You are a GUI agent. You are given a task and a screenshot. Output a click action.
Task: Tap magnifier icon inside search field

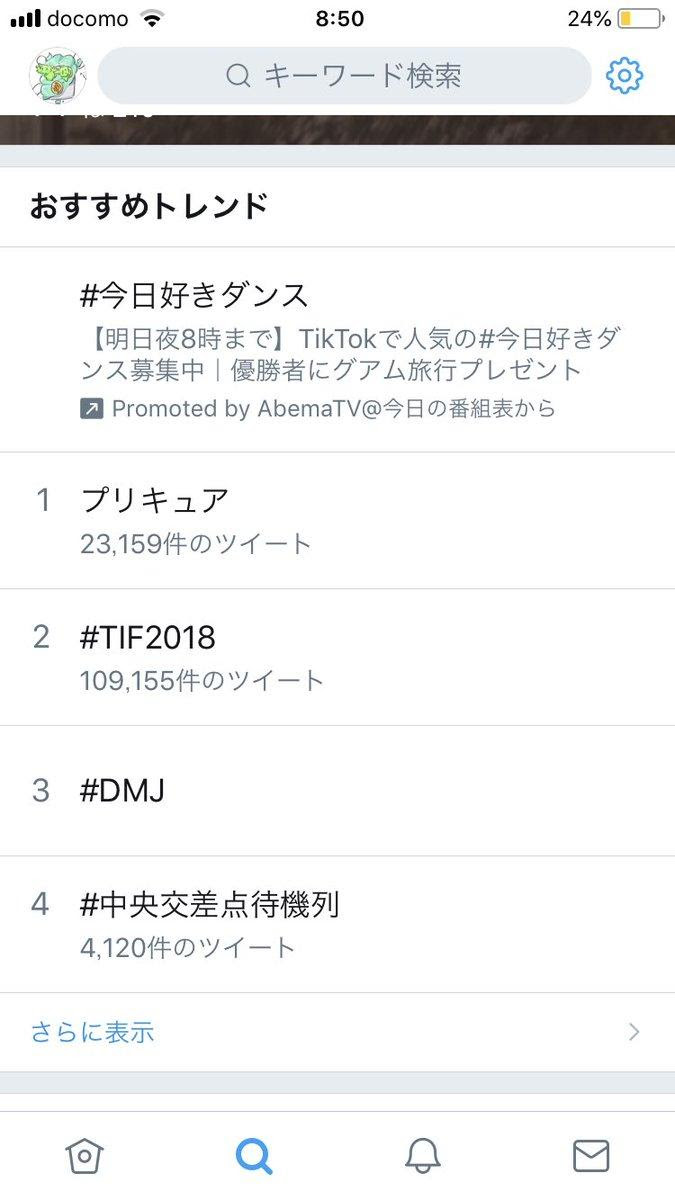click(238, 76)
